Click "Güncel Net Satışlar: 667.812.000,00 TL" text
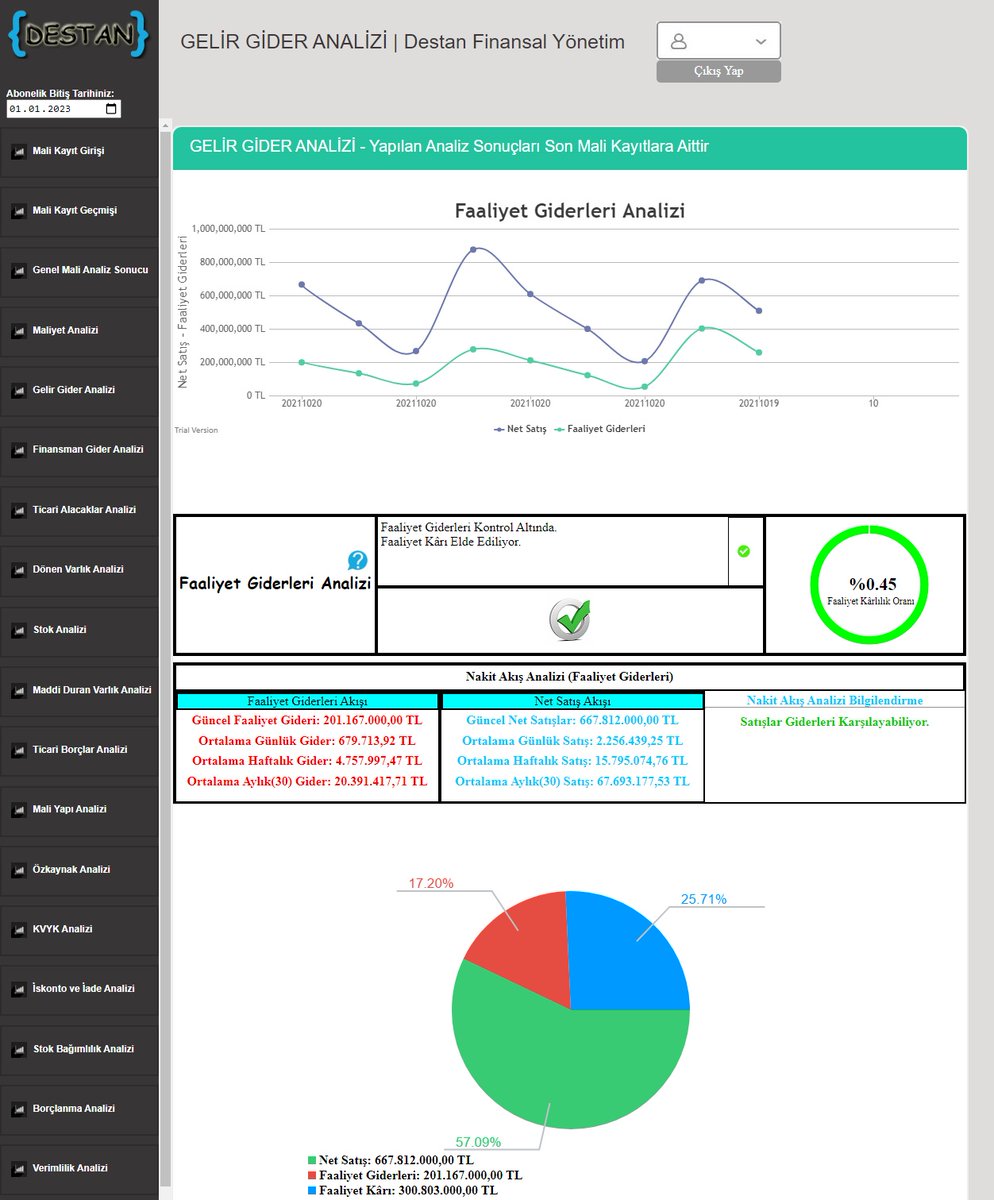Viewport: 994px width, 1200px height. point(572,720)
